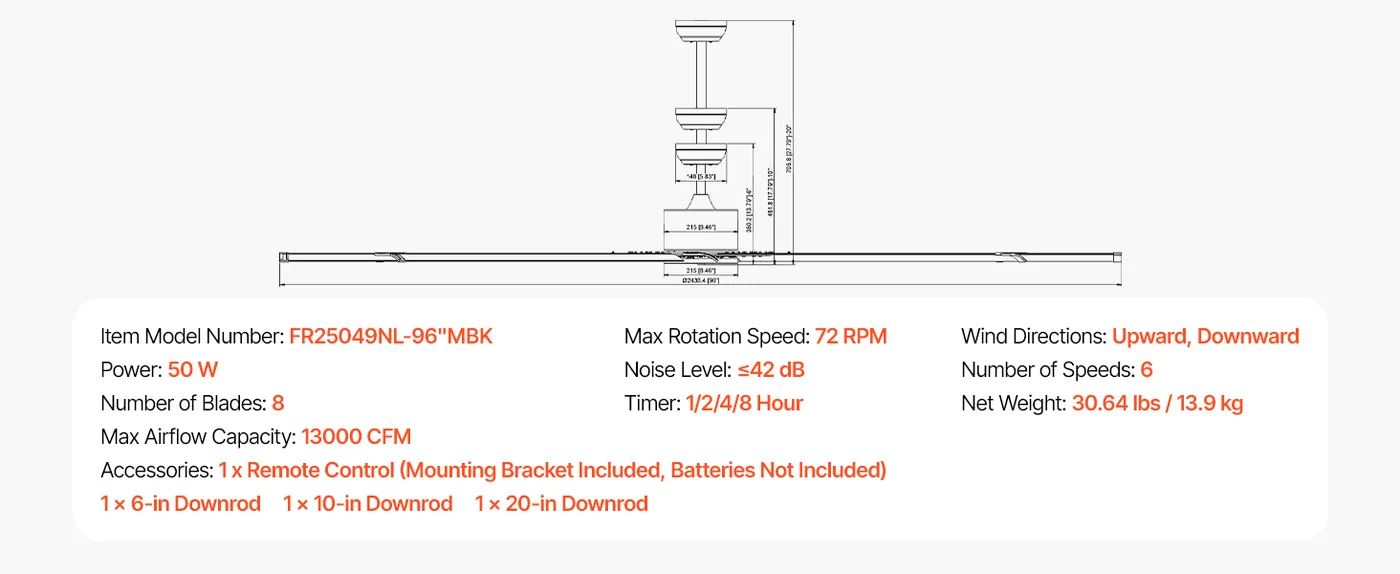
Task: Select Upward, Downward wind directions text
Action: [x=1205, y=336]
